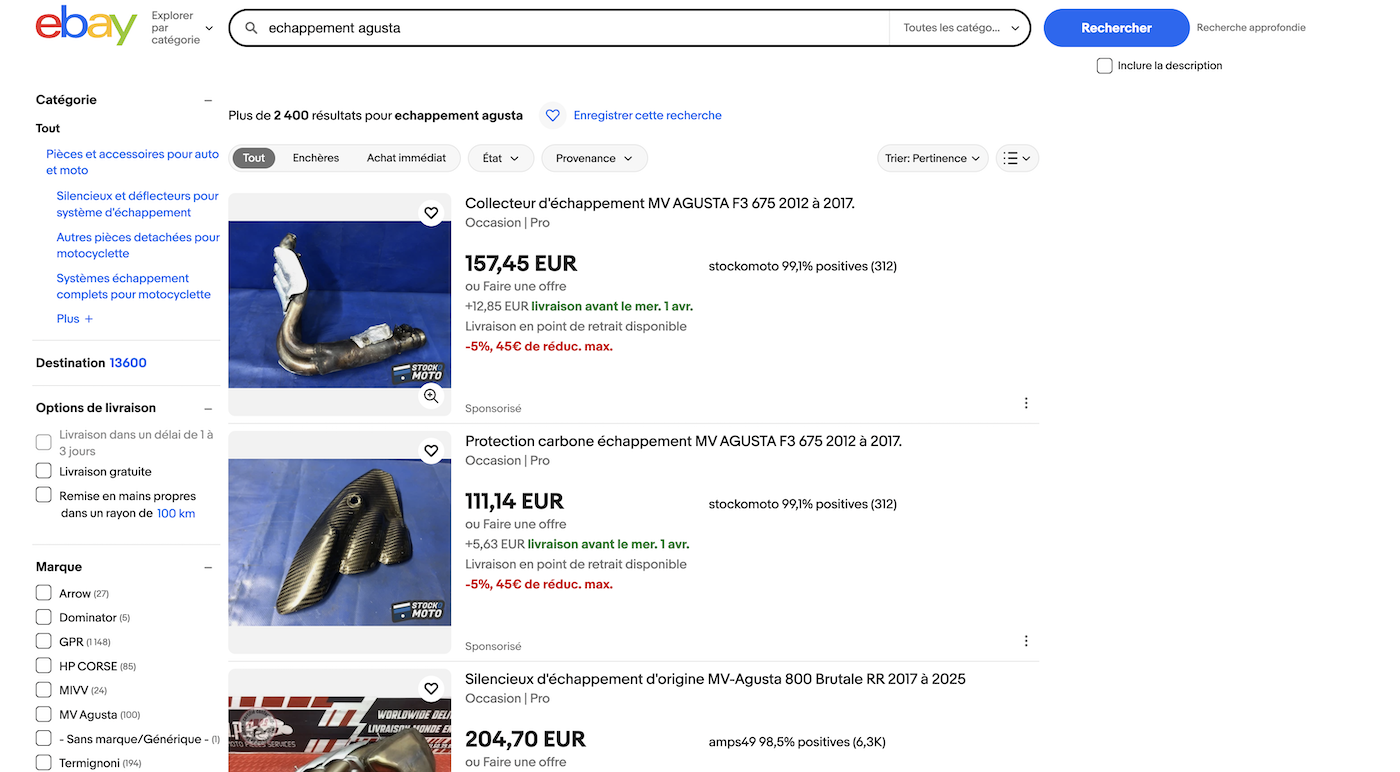Screen dimensions: 1400x772
Task: Select the GPR brand checkbox
Action: click(x=43, y=641)
